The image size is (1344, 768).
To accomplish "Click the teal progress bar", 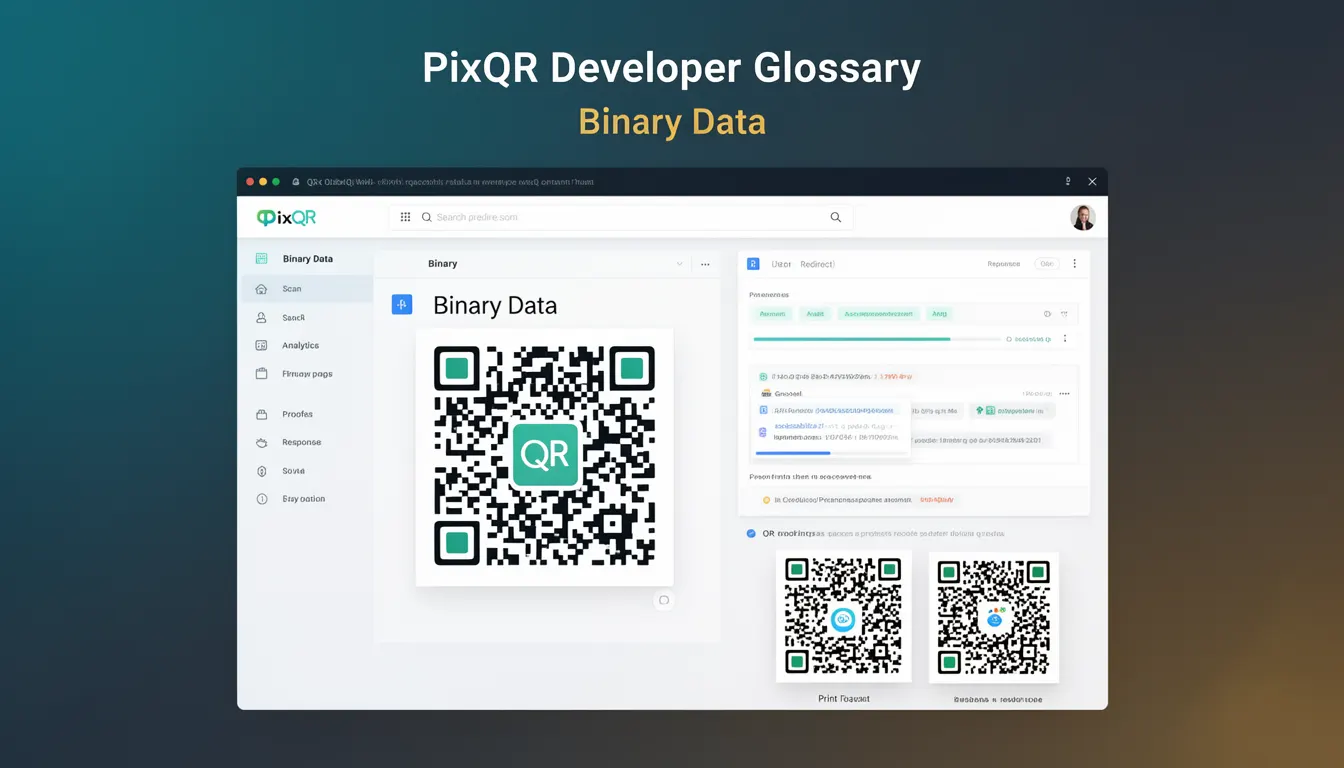I will (876, 339).
